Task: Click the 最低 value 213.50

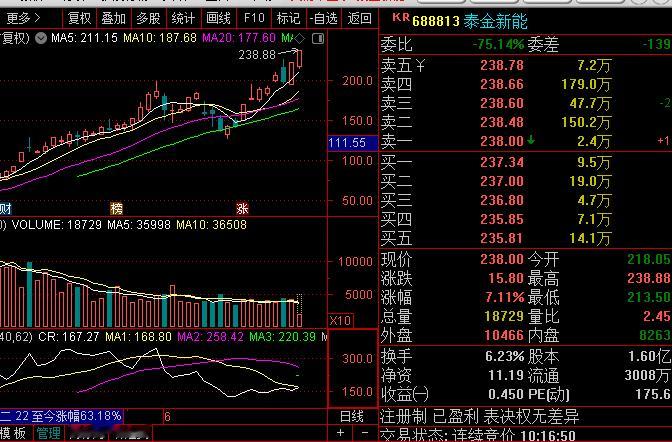Action: click(x=649, y=297)
